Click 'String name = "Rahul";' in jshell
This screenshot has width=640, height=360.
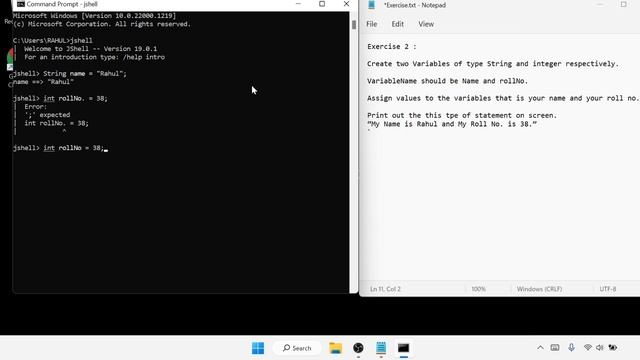(85, 73)
